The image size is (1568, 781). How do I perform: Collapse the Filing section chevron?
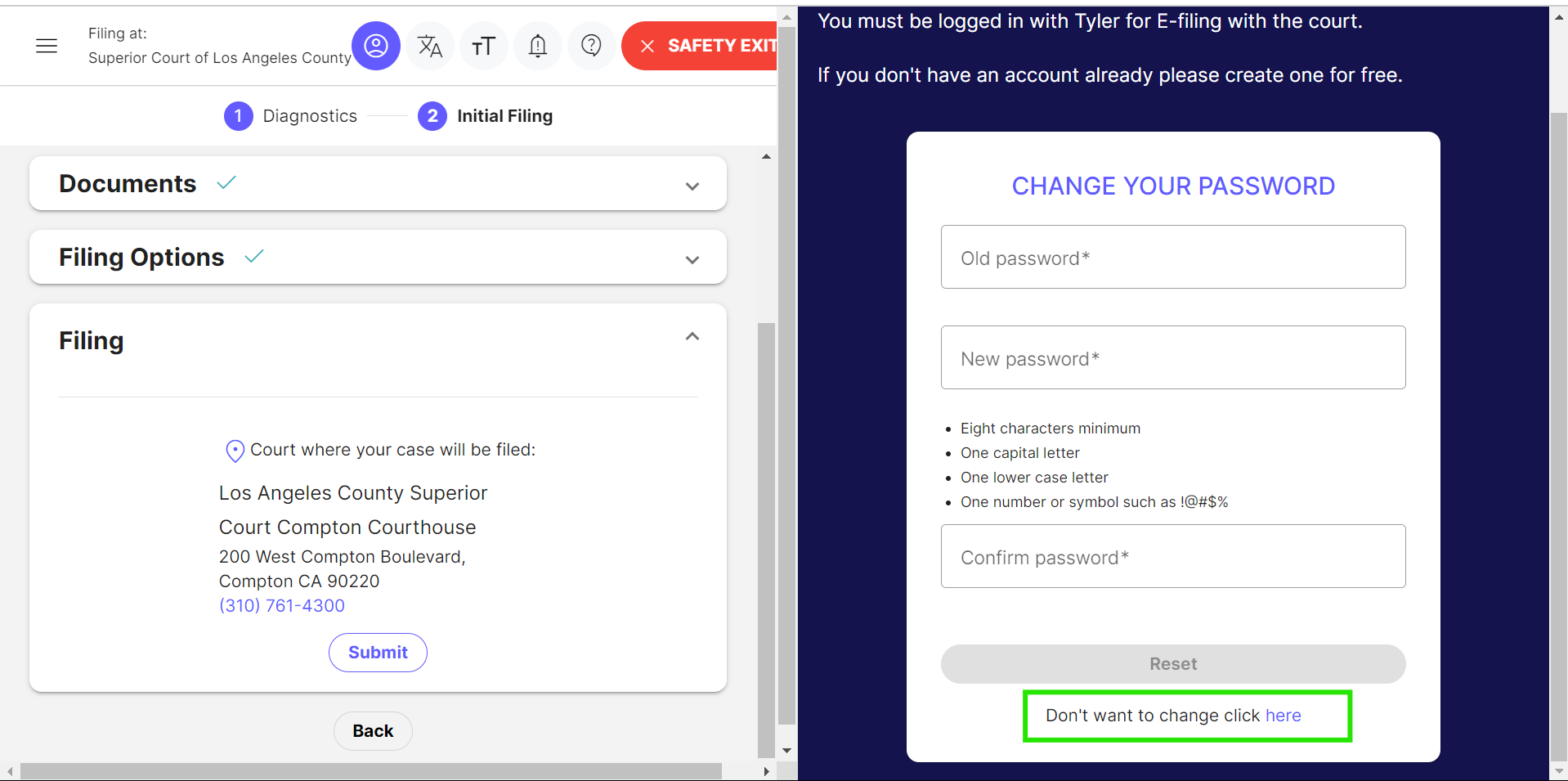pyautogui.click(x=692, y=336)
